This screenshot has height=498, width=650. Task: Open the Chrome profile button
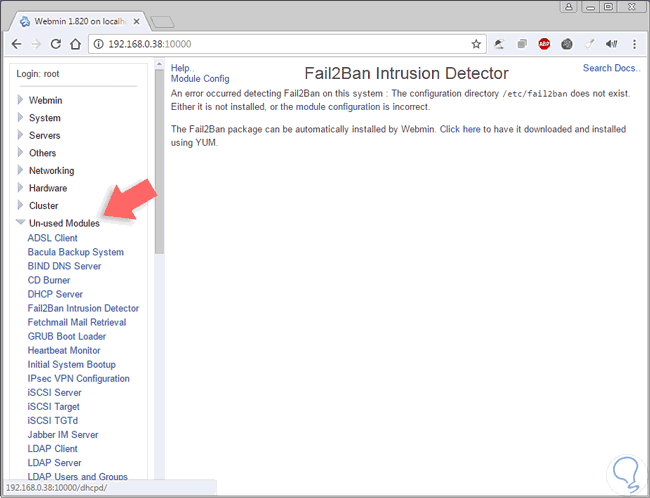569,7
